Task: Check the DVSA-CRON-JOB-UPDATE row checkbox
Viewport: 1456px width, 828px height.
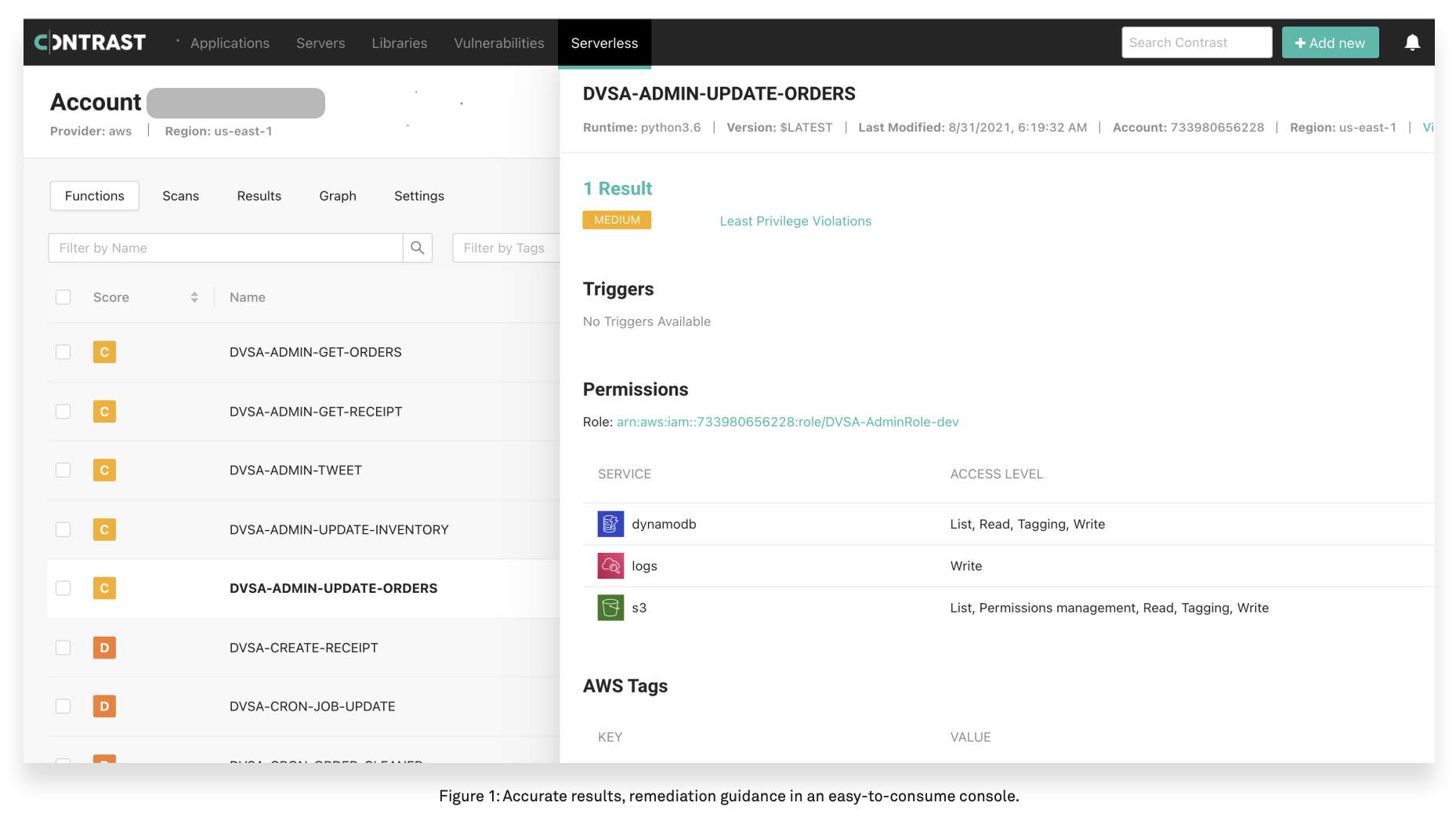Action: click(x=63, y=706)
